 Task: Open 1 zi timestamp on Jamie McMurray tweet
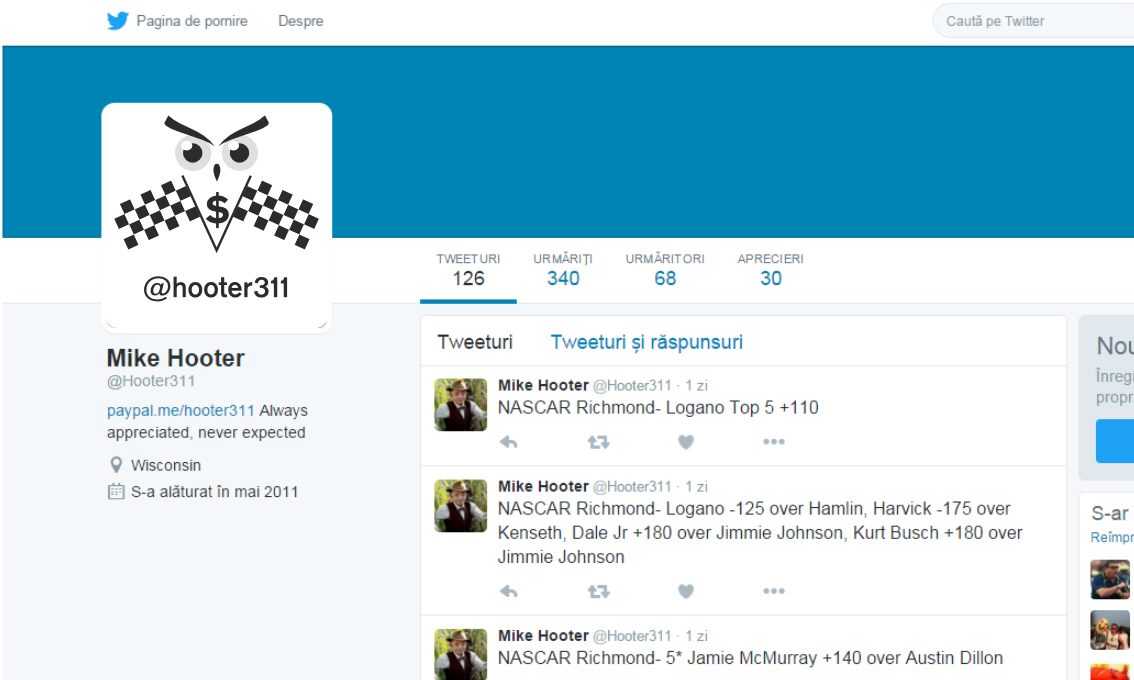click(696, 636)
